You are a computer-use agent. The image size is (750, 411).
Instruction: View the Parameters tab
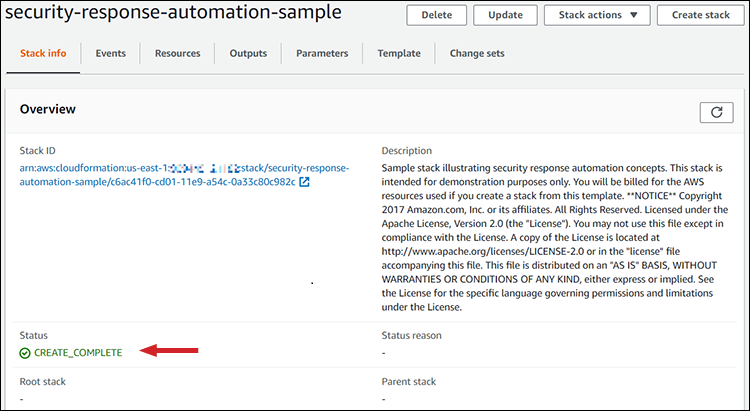322,53
